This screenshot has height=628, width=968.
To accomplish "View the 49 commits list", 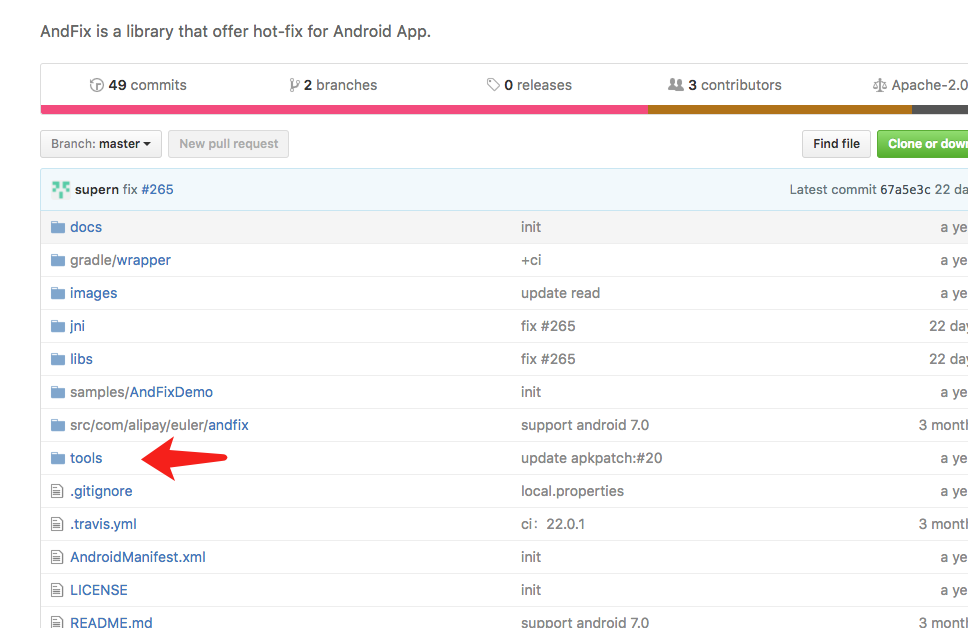I will point(147,85).
